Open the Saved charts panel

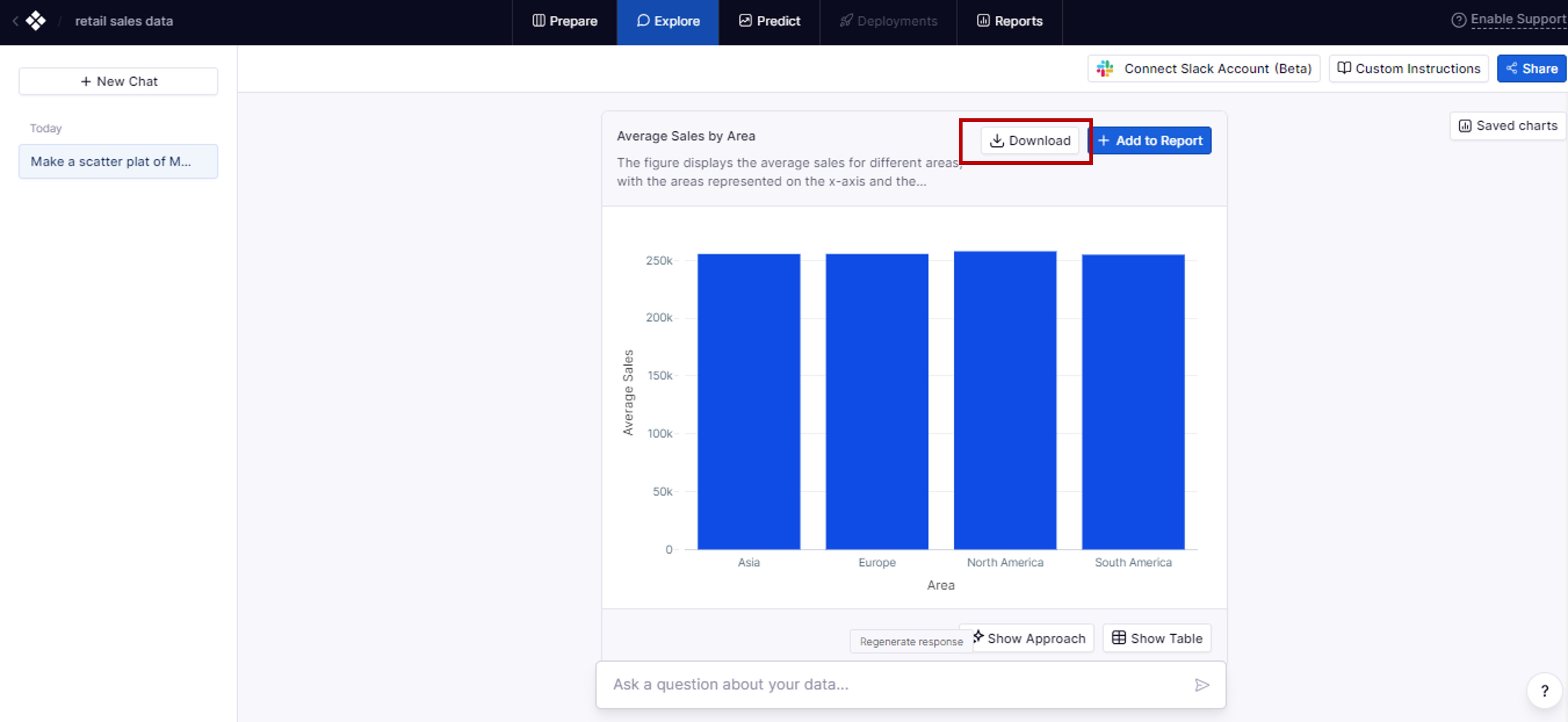point(1508,126)
